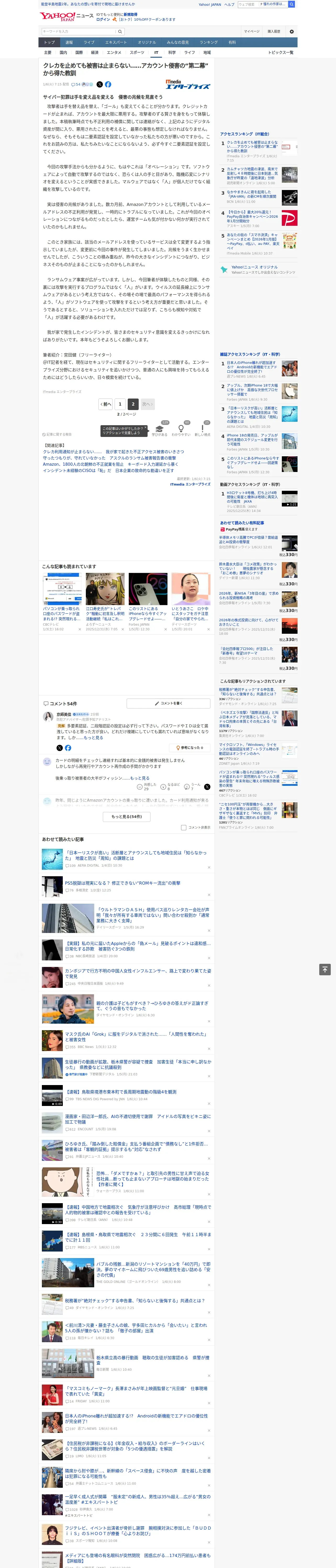
Task: Open Yahoo! JAPAN top link
Action: [210, 4]
